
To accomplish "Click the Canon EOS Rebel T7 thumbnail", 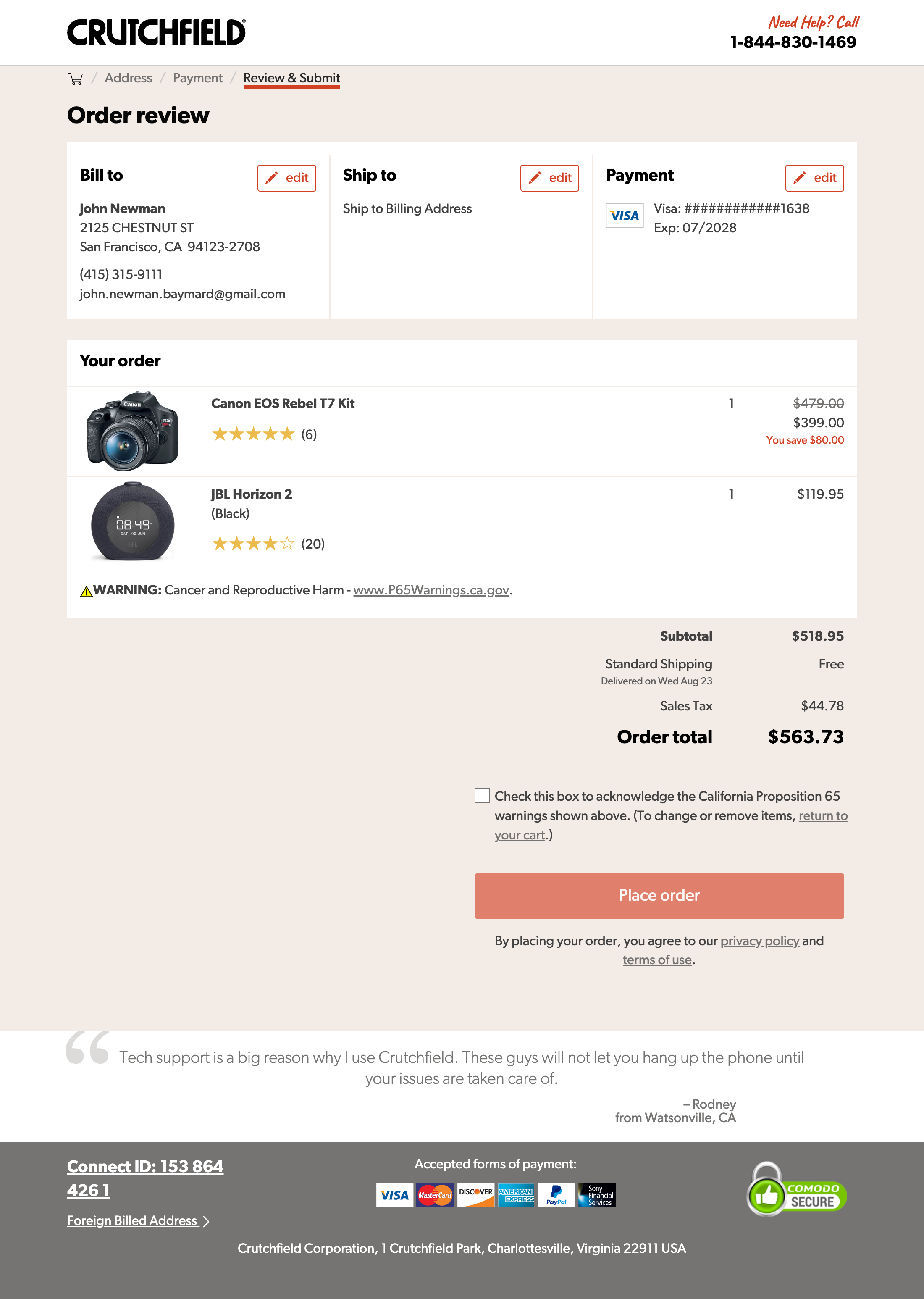I will pyautogui.click(x=133, y=431).
